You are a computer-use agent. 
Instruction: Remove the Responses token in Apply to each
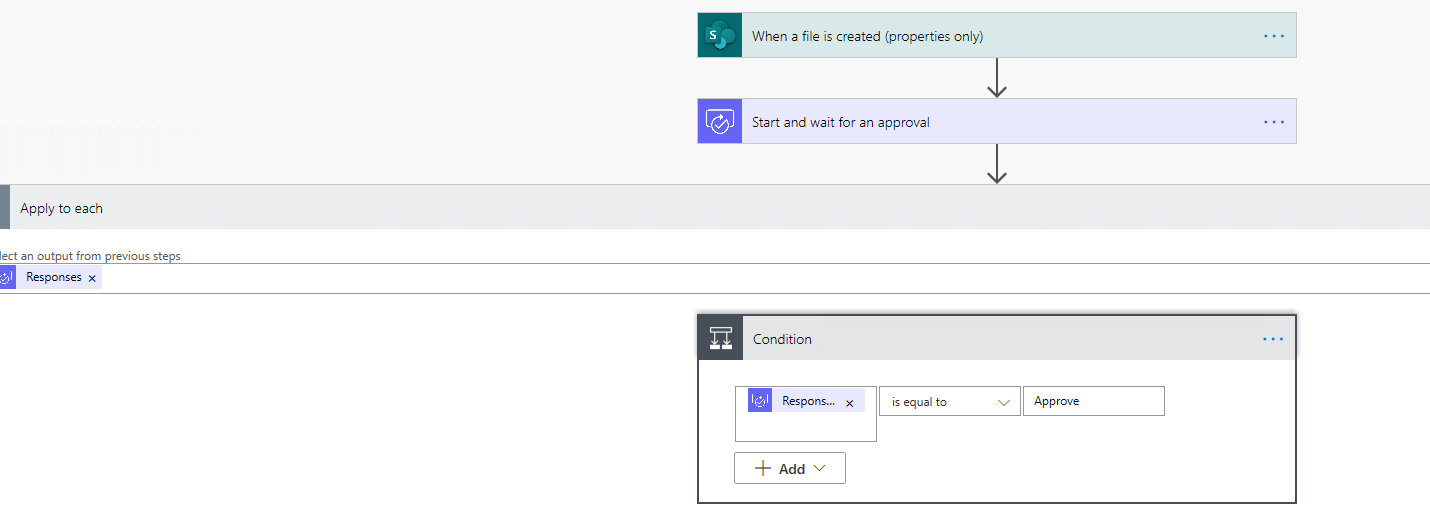pos(92,278)
